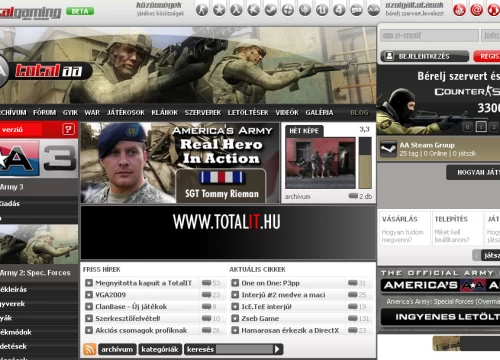
Task: Click the szolgáltatások header text
Action: (414, 5)
